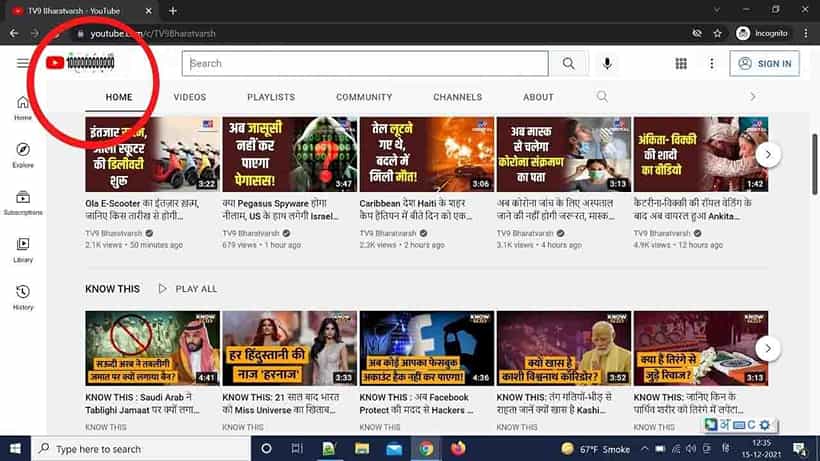Open Pegasus hacker thumbnail (3:47)

pos(290,154)
